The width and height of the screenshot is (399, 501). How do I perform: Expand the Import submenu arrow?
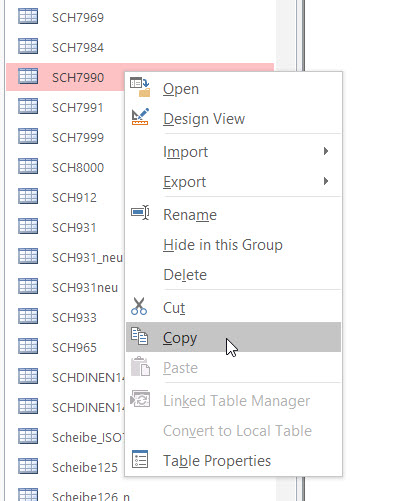point(326,151)
